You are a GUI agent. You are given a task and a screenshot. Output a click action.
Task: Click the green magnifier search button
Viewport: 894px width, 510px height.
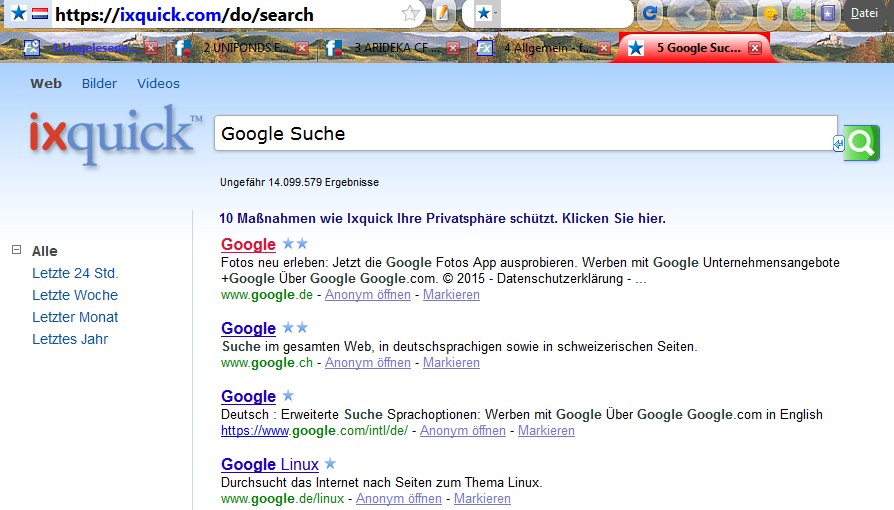click(862, 143)
